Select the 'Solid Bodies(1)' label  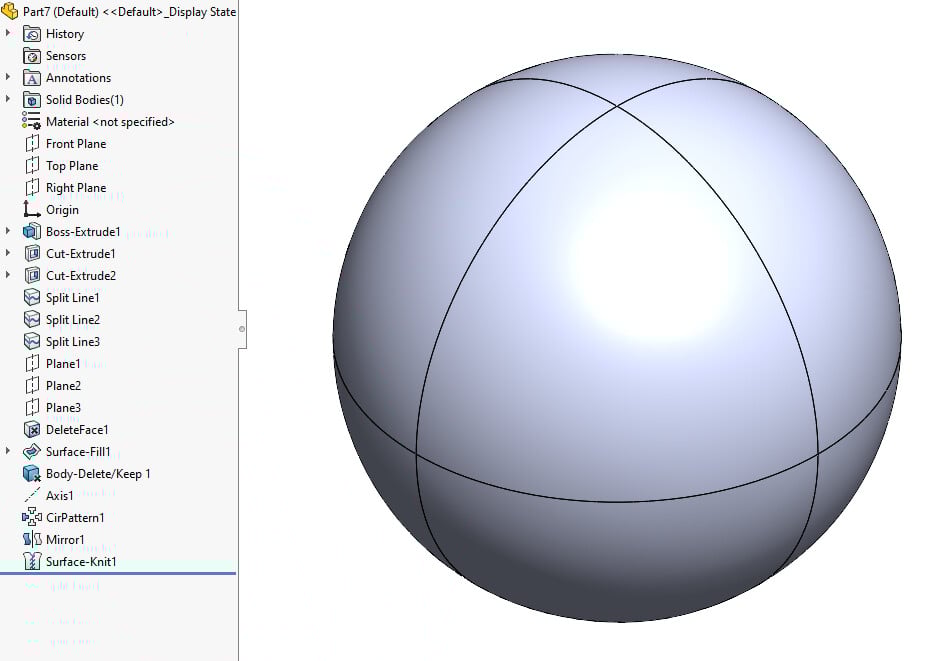tap(85, 100)
